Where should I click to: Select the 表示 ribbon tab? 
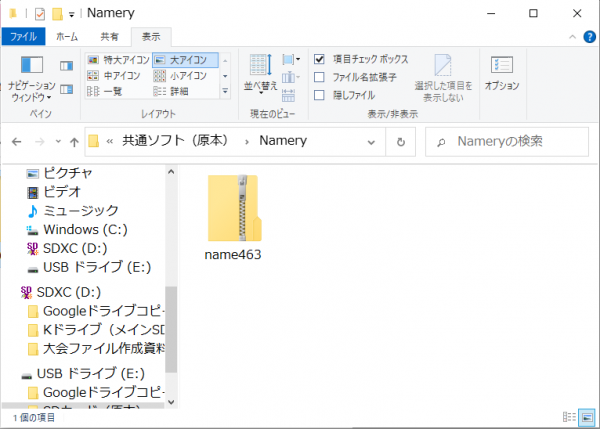click(151, 37)
